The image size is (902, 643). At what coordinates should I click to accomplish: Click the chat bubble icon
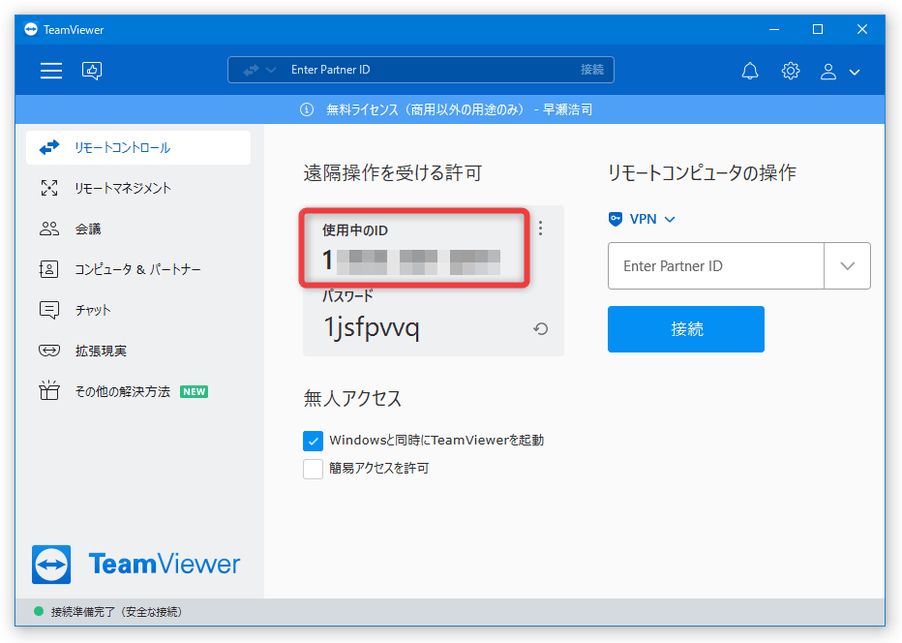coord(49,310)
